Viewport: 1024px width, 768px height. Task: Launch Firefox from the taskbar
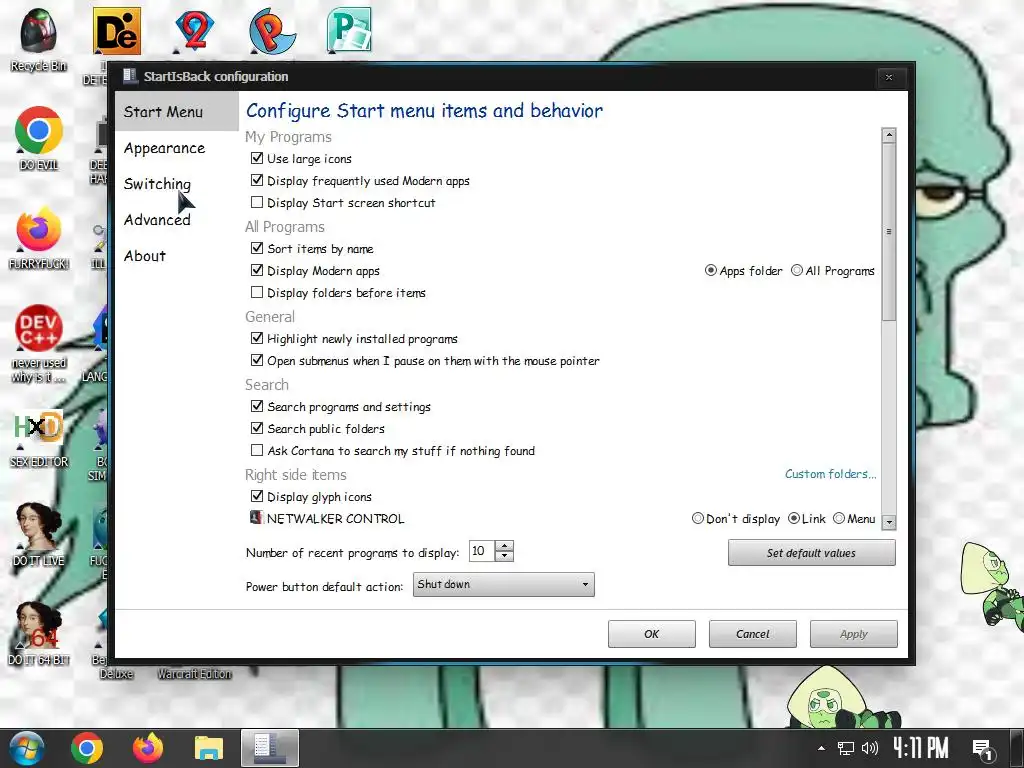pyautogui.click(x=148, y=748)
